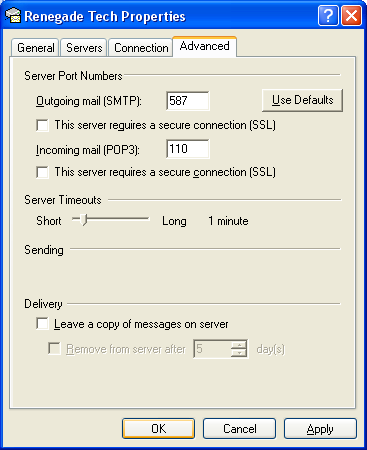Image resolution: width=367 pixels, height=450 pixels.
Task: Select the Advanced tab
Action: (x=205, y=46)
